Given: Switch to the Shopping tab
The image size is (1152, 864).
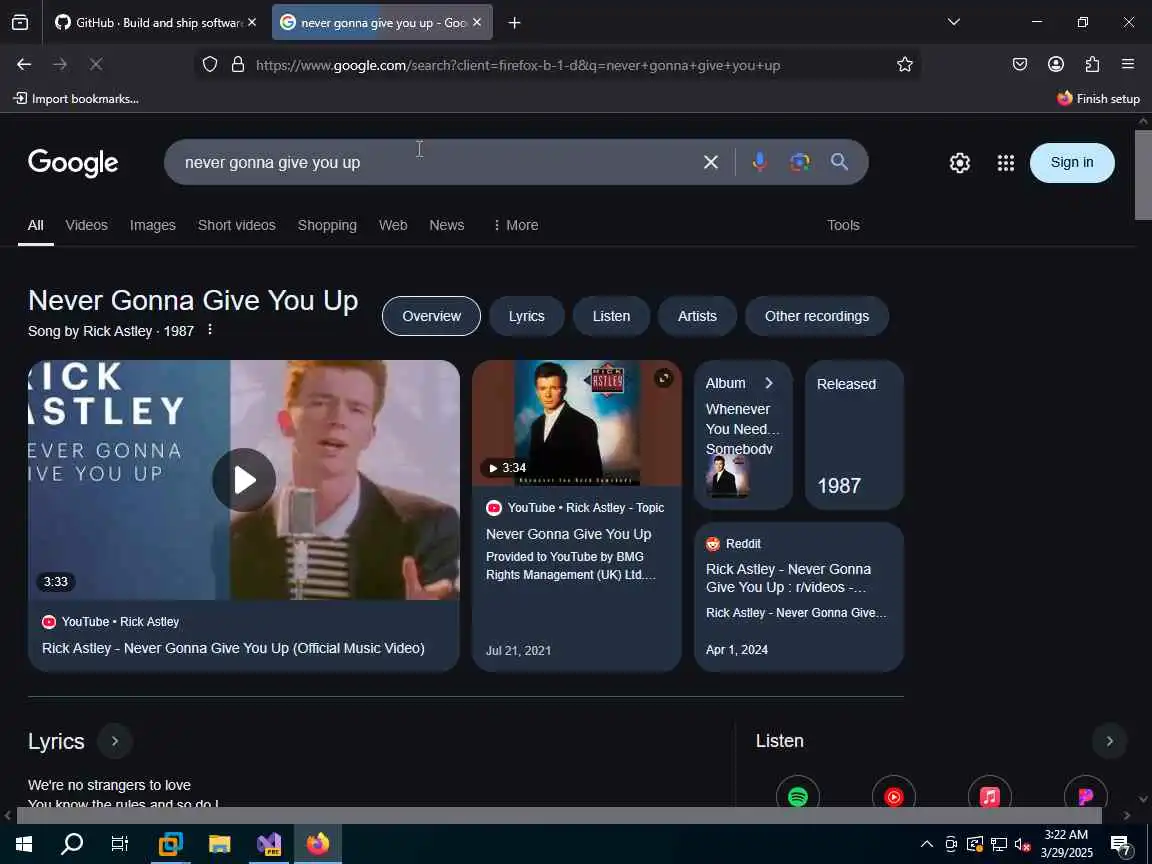Looking at the screenshot, I should click(327, 225).
